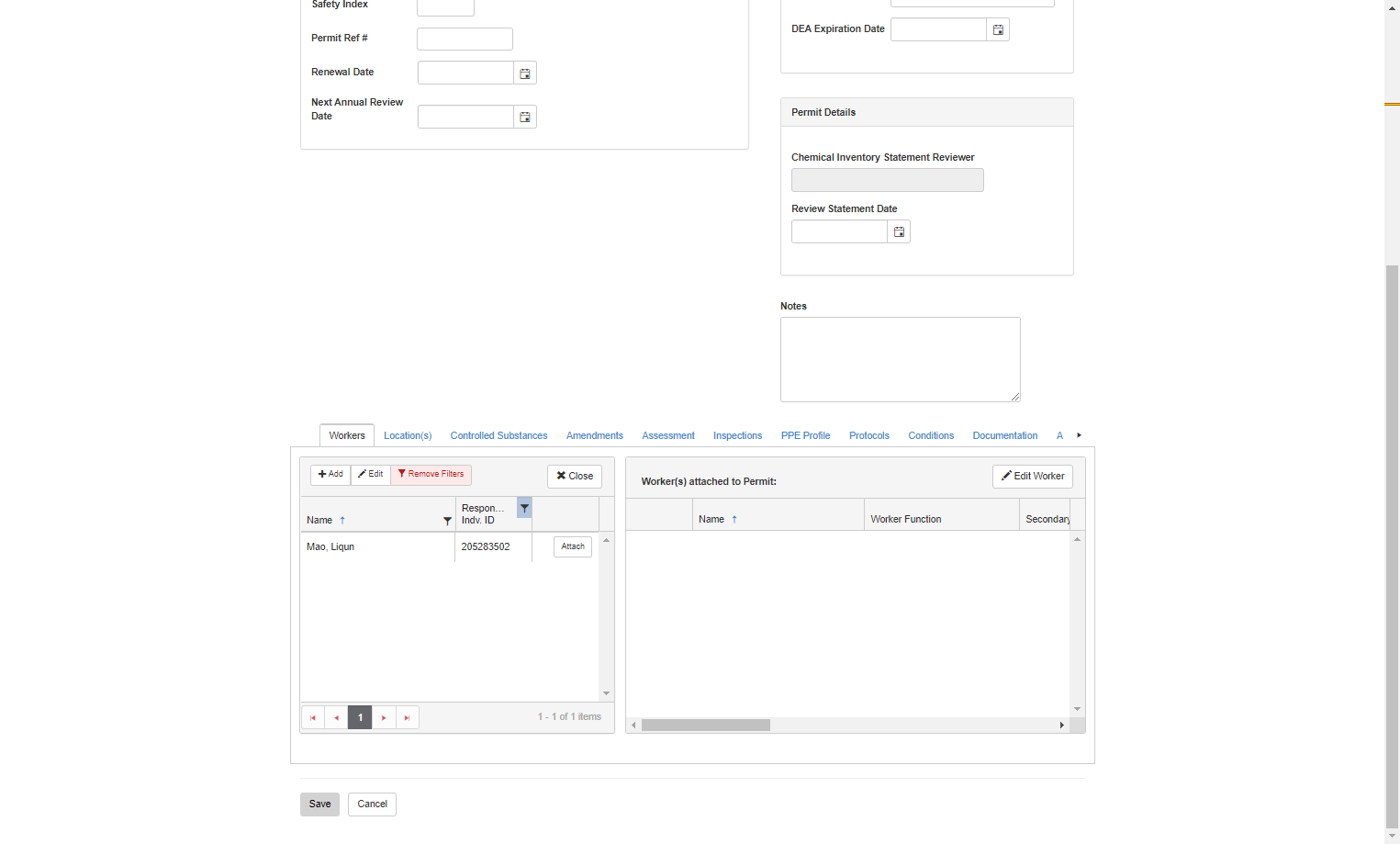The width and height of the screenshot is (1400, 844).
Task: Open the DEA Expiration Date calendar picker
Action: (x=998, y=29)
